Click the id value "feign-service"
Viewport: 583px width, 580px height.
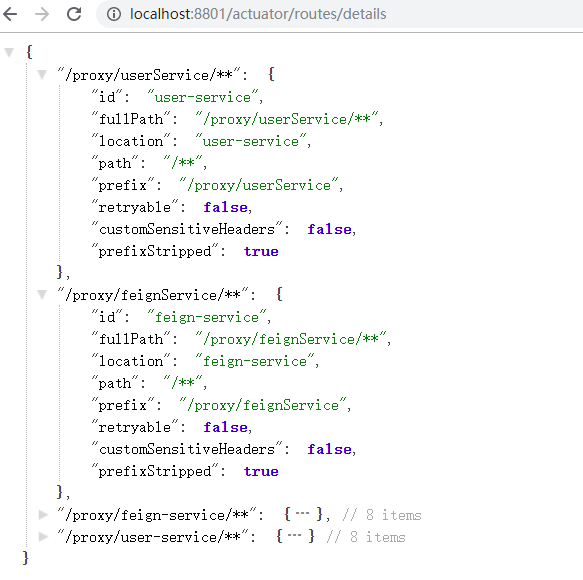tap(207, 317)
